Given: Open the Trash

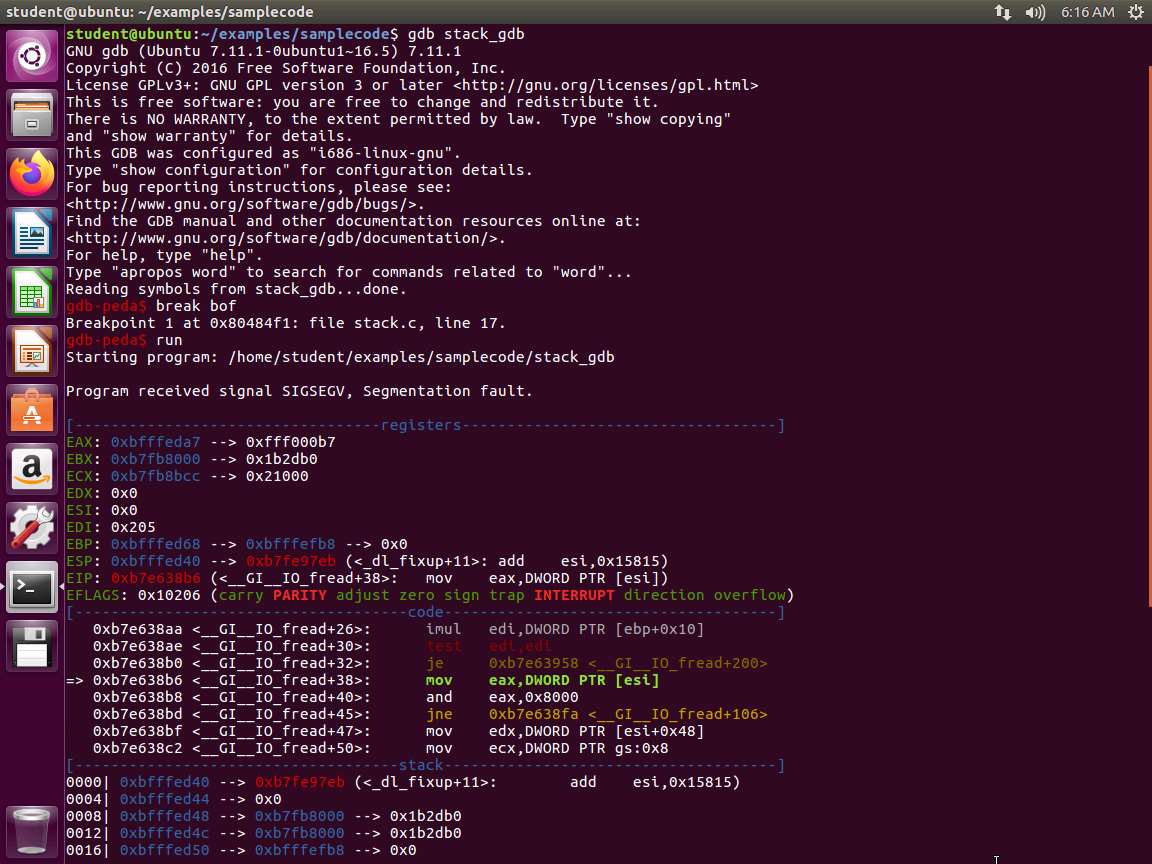Looking at the screenshot, I should pos(32,829).
